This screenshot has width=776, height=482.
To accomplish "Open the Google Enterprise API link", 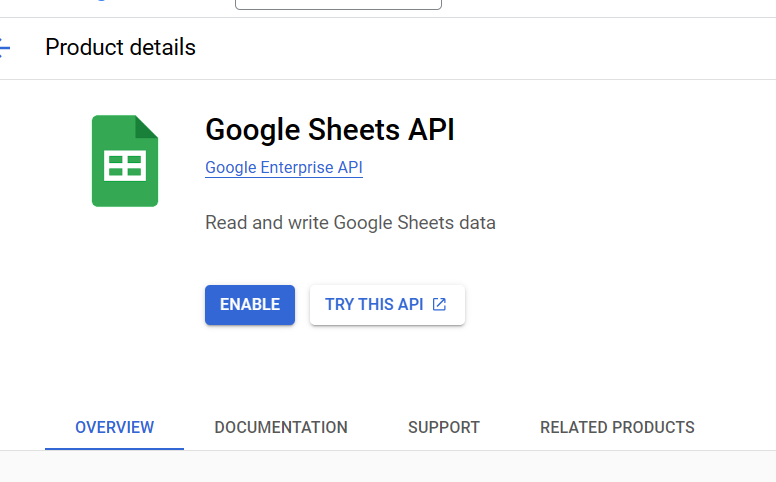I will click(284, 168).
